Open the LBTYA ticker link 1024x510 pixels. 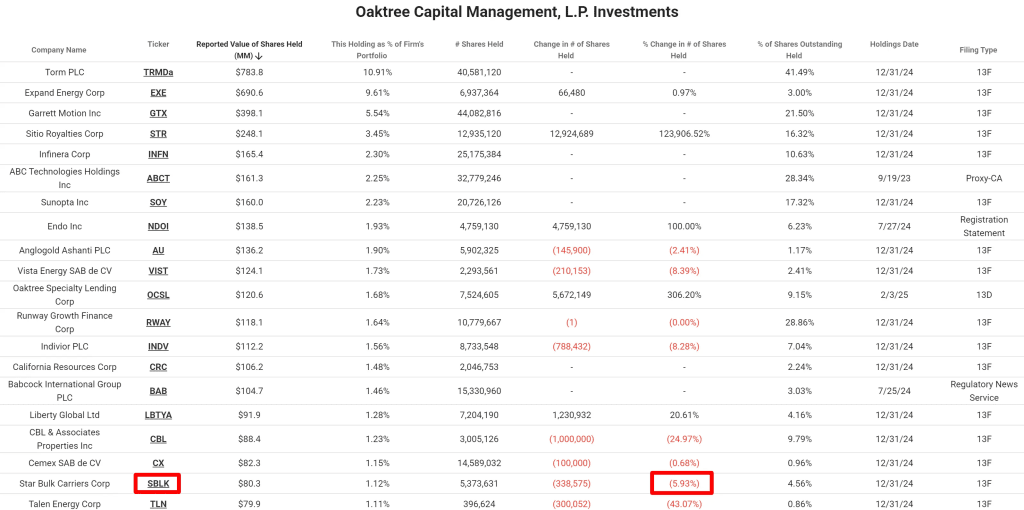click(x=158, y=415)
